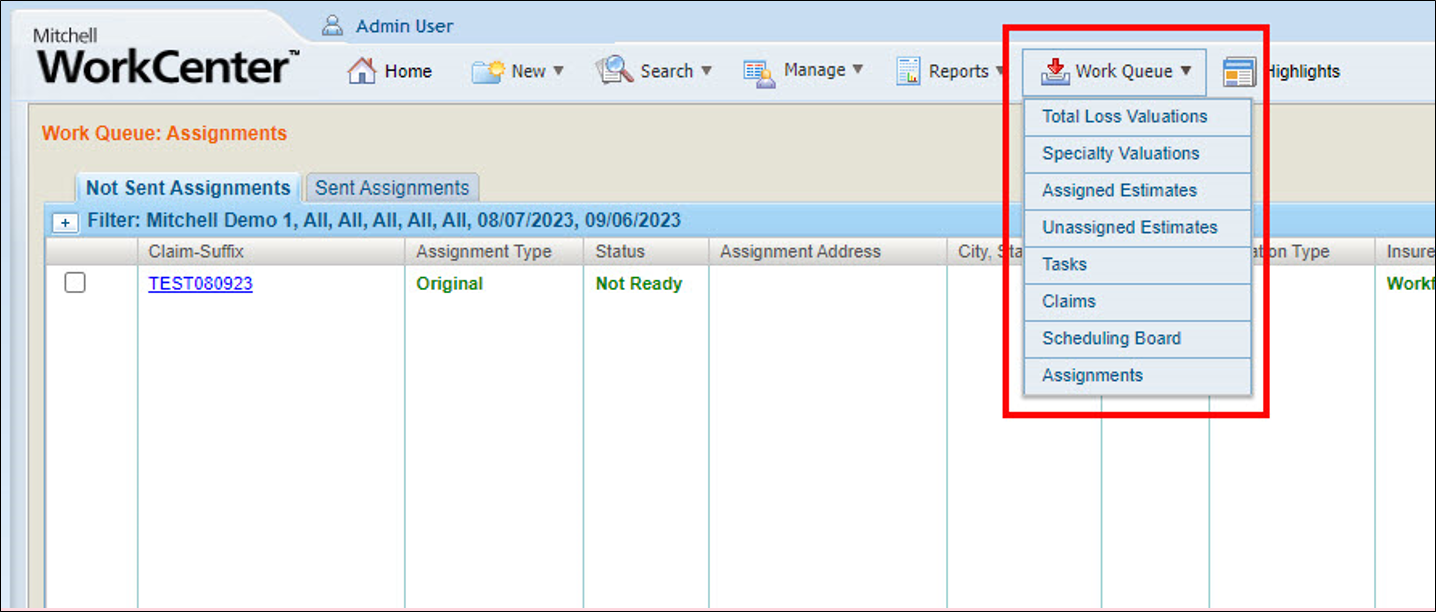Go to Home page
Screen dimensions: 1436x612
408,71
